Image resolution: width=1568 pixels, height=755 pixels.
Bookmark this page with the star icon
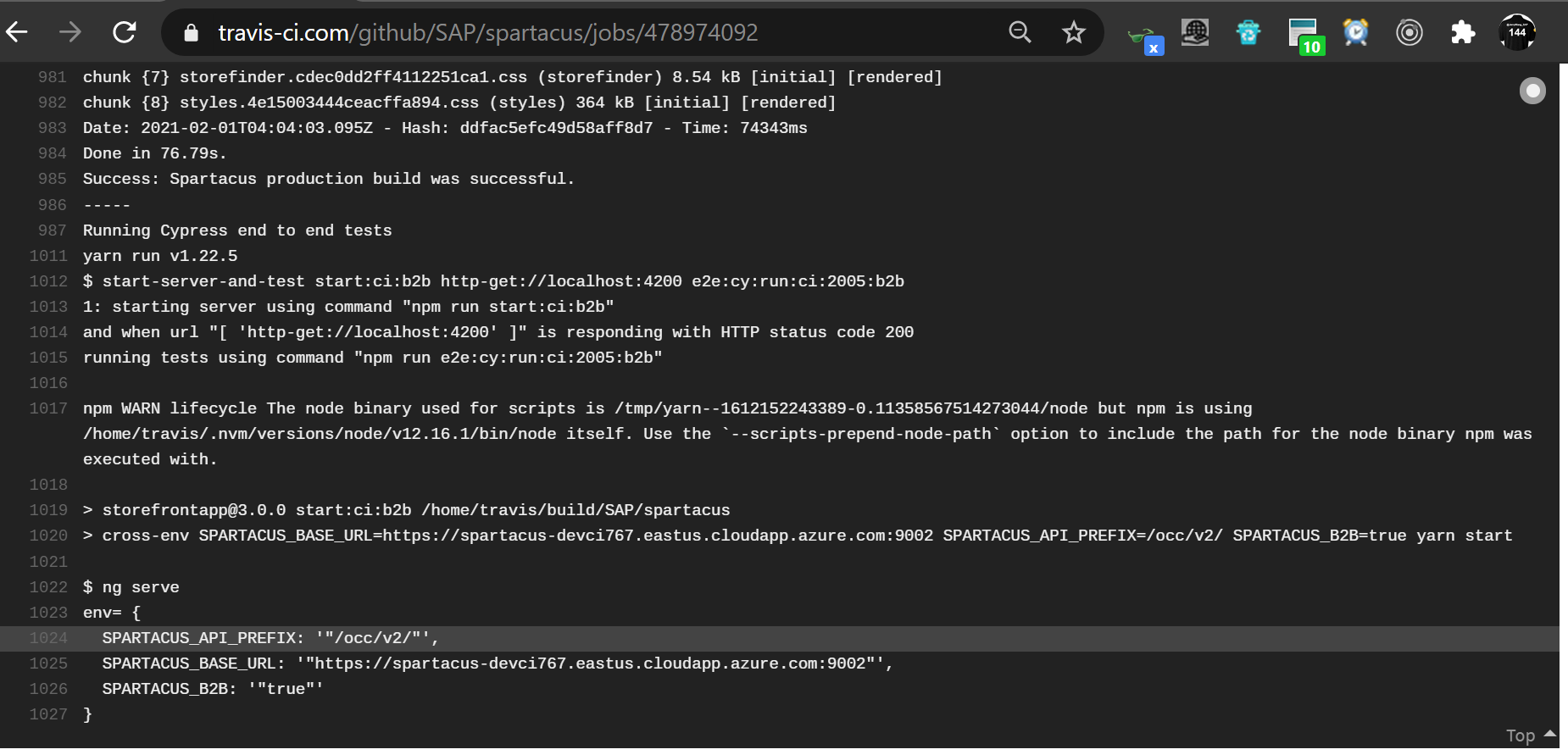coord(1074,33)
